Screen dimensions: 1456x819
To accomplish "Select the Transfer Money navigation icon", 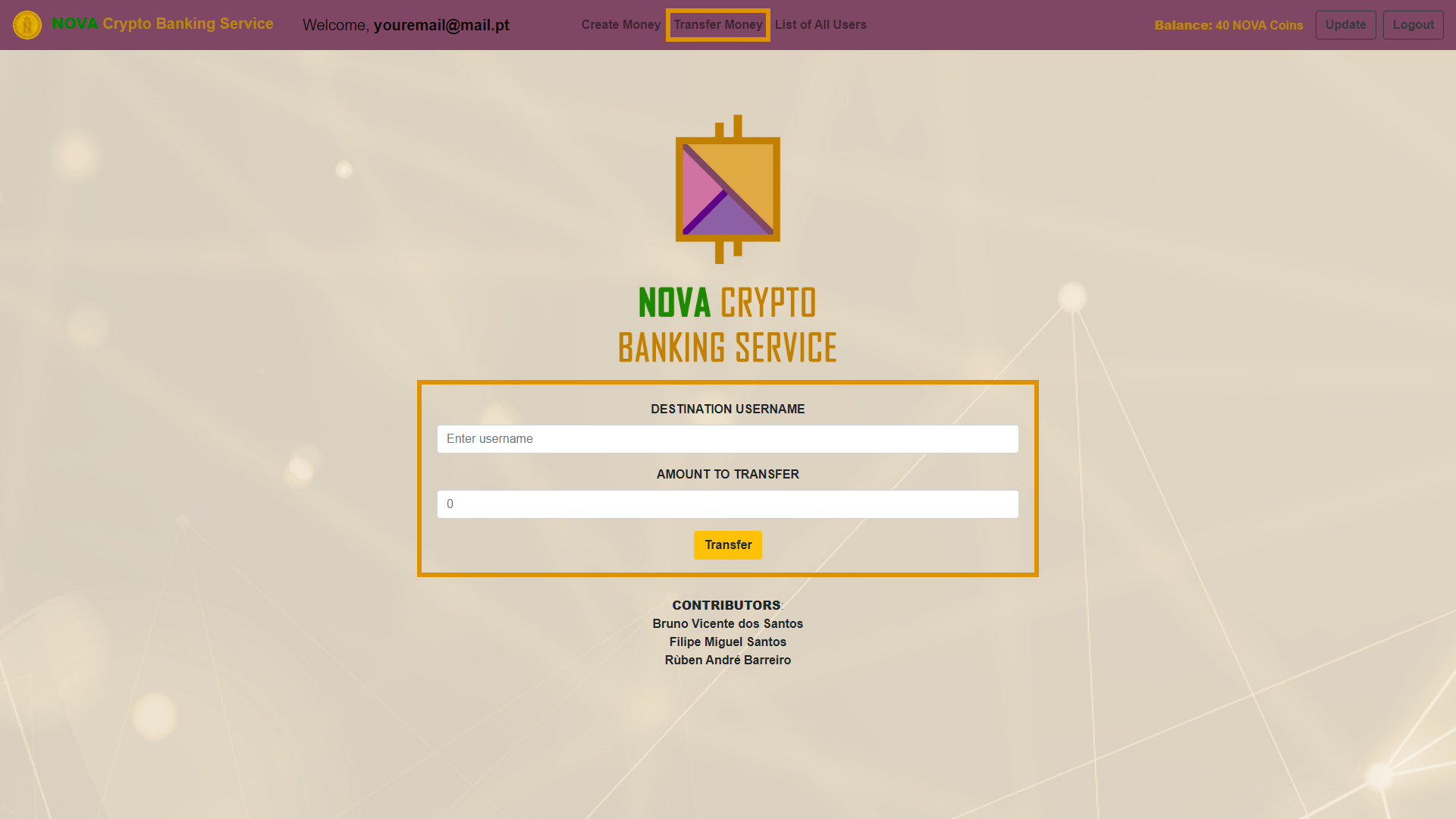I will [718, 24].
